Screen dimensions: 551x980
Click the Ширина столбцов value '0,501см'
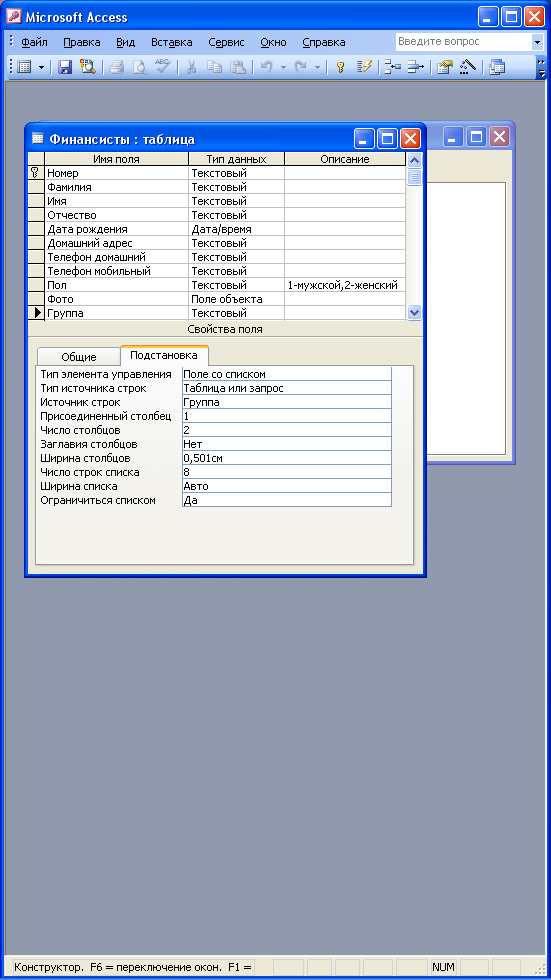click(287, 458)
